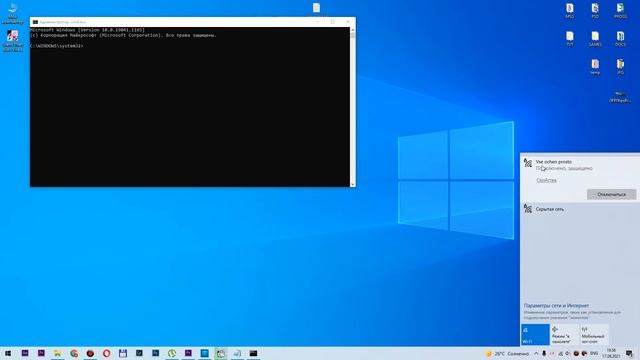
Task: Switch the ENG input language indicator
Action: tap(594, 353)
